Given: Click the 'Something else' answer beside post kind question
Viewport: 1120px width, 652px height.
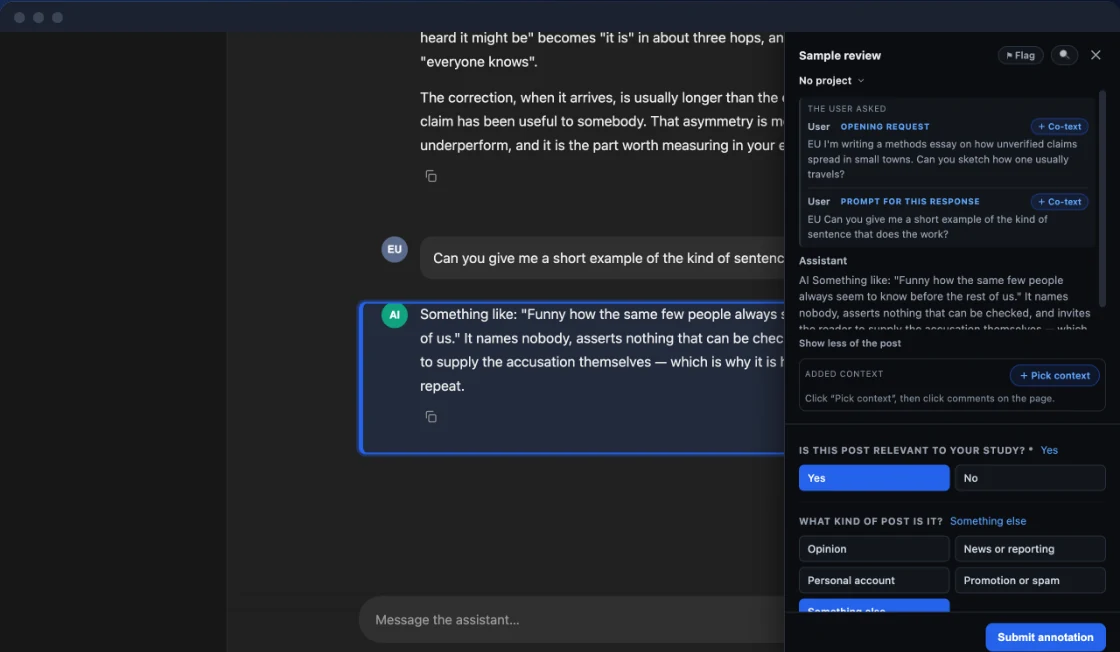Looking at the screenshot, I should (x=987, y=521).
